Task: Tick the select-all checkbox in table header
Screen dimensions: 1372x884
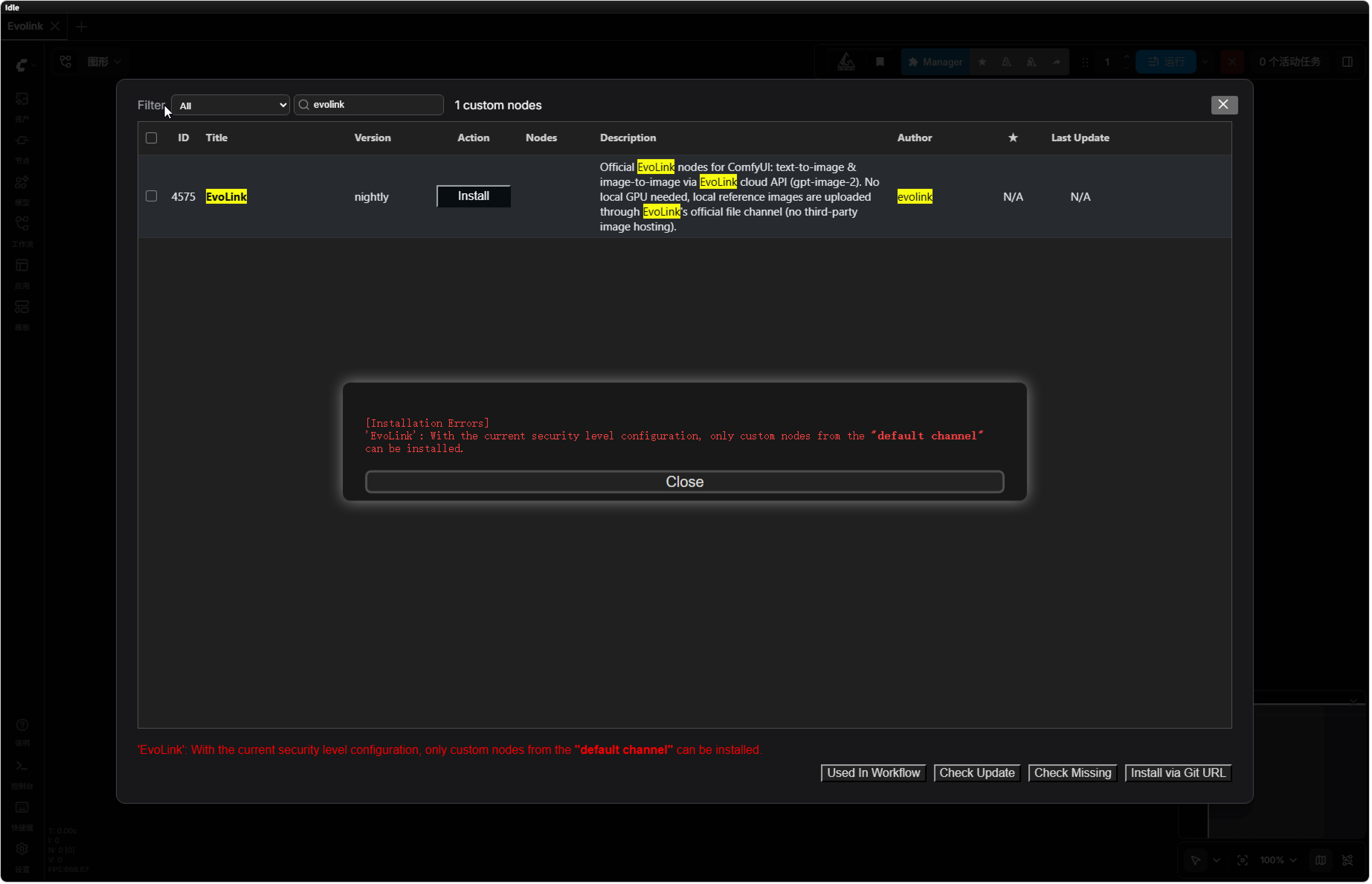Action: click(152, 138)
